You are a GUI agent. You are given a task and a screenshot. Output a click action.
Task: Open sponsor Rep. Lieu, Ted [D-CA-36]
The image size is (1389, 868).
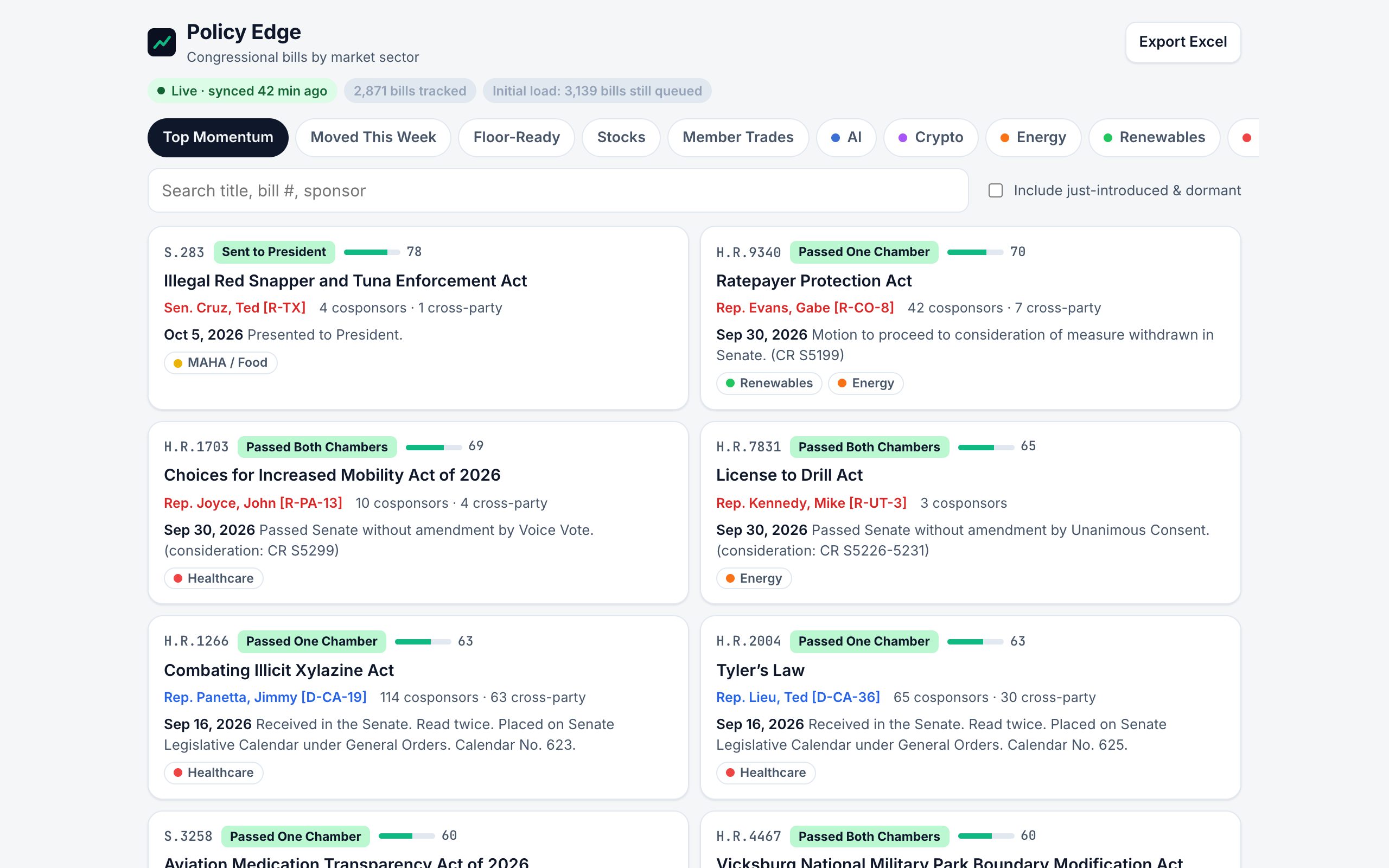click(798, 697)
